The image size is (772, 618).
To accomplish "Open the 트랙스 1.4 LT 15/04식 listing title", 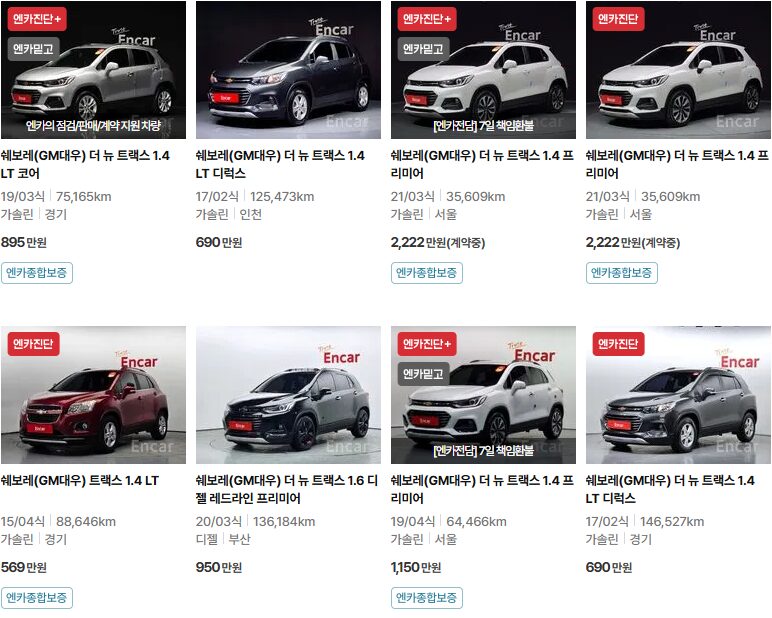I will pyautogui.click(x=80, y=481).
